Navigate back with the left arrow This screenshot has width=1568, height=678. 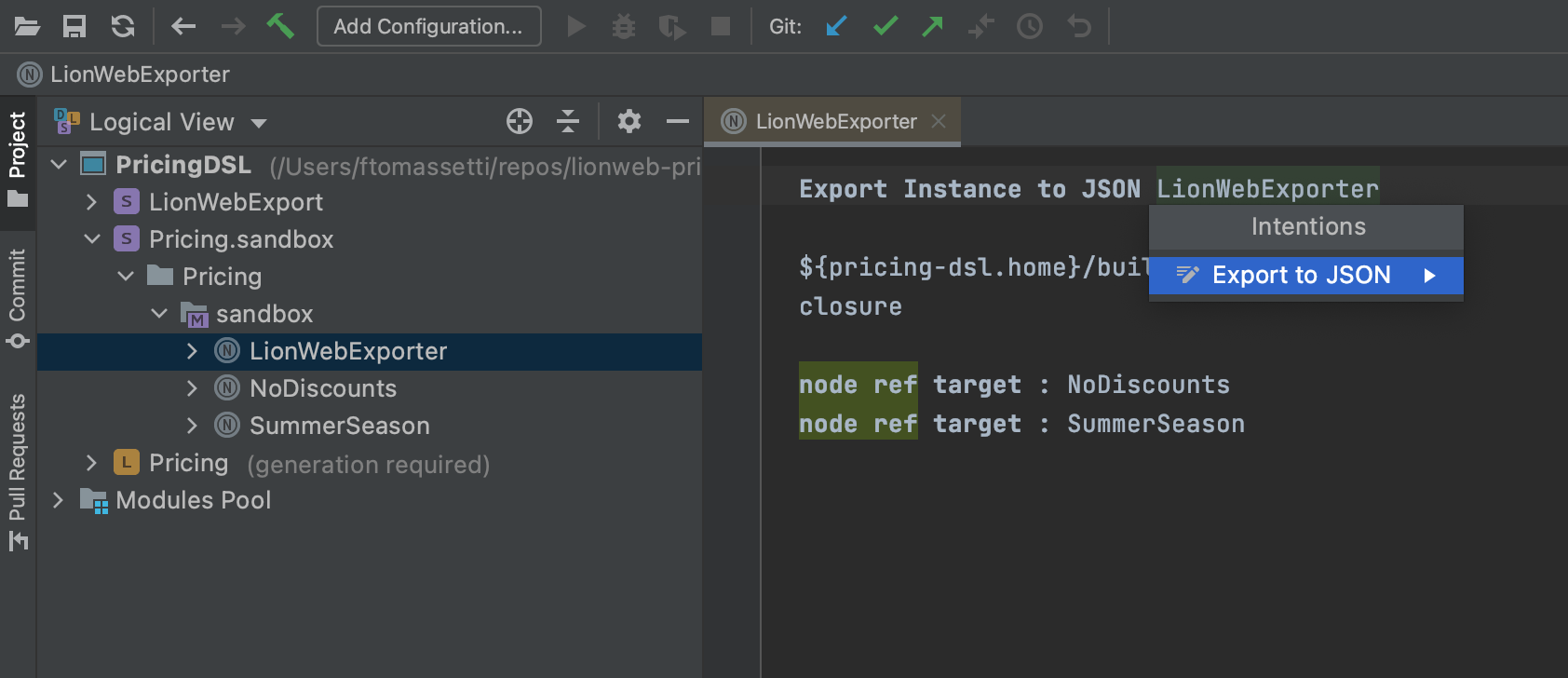point(183,26)
